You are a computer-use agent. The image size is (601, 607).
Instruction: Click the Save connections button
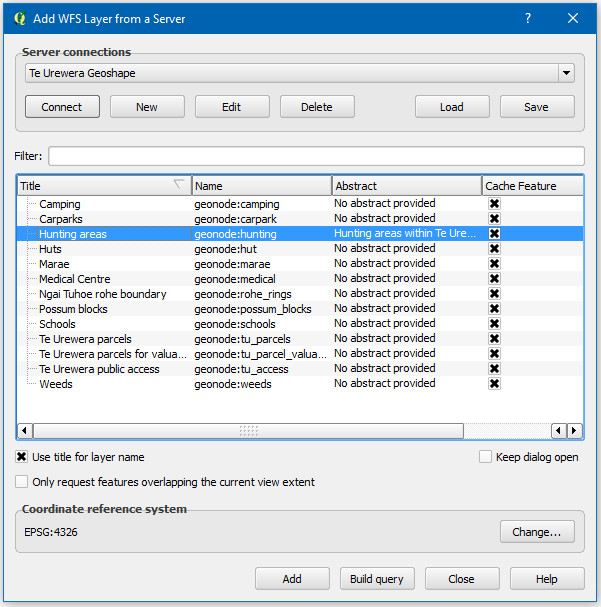click(x=537, y=107)
